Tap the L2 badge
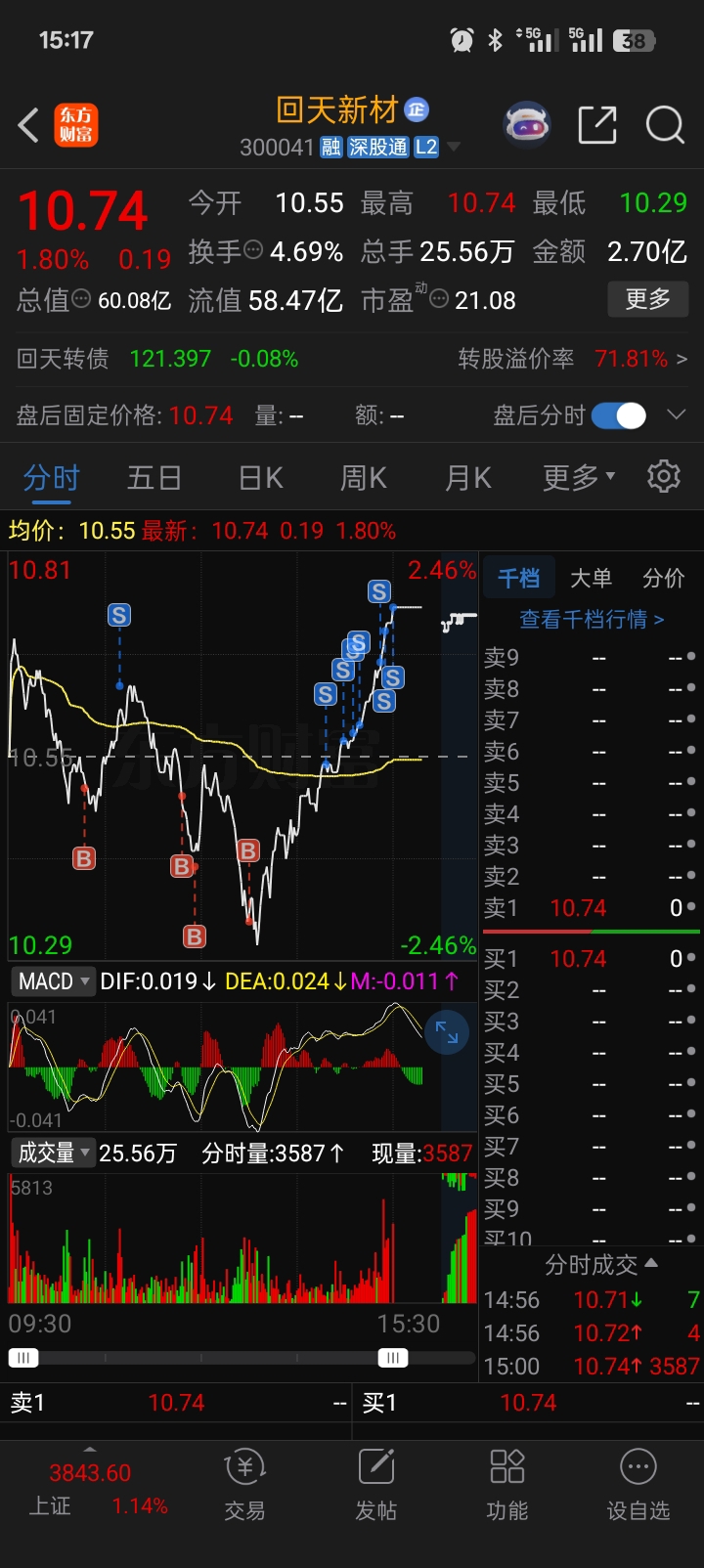 click(426, 148)
